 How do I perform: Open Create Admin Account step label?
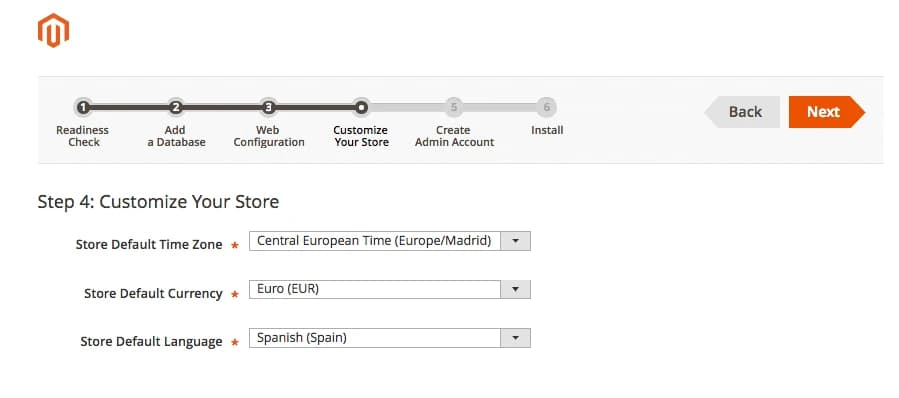point(454,136)
